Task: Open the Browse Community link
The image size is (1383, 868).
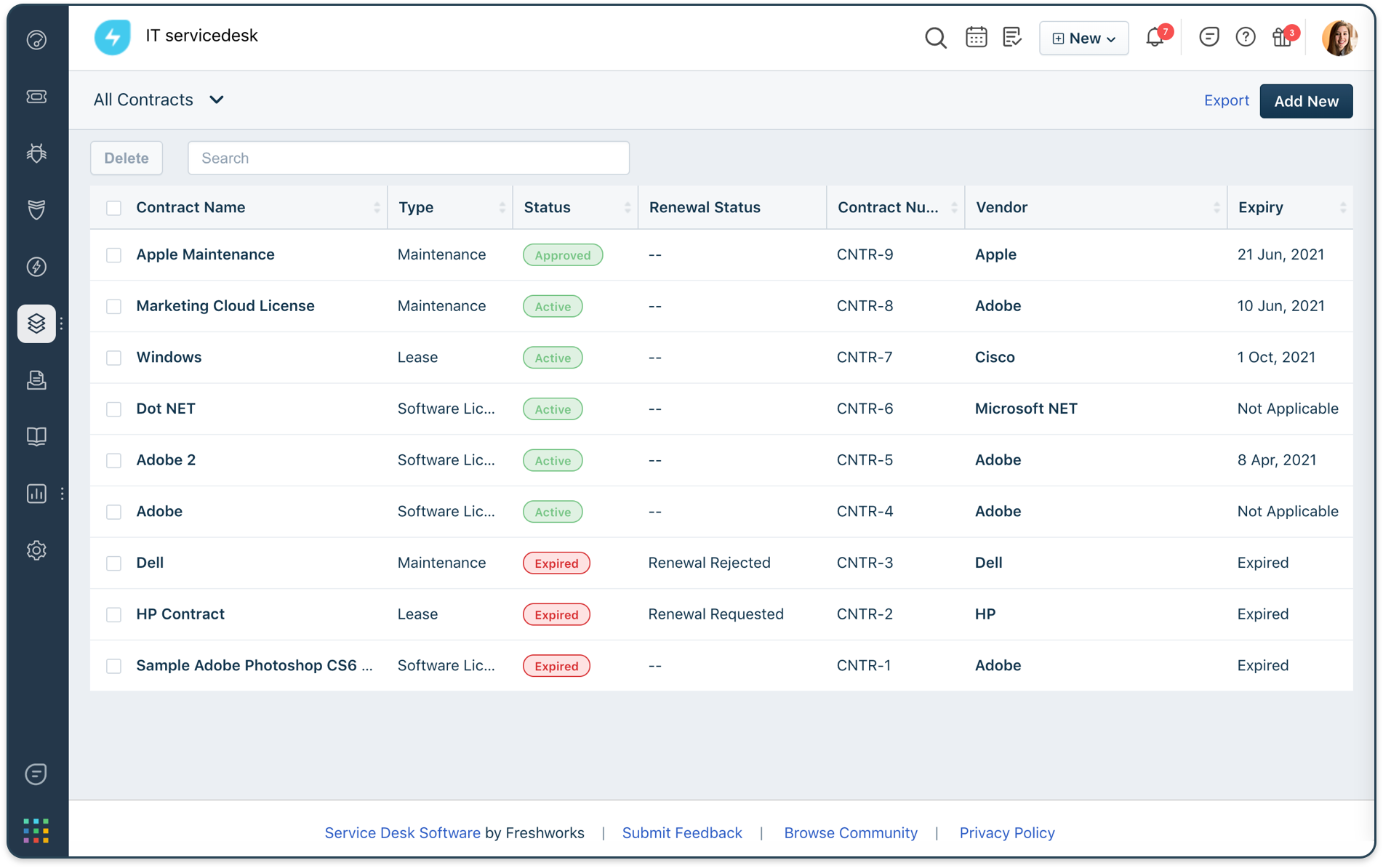Action: [x=850, y=833]
